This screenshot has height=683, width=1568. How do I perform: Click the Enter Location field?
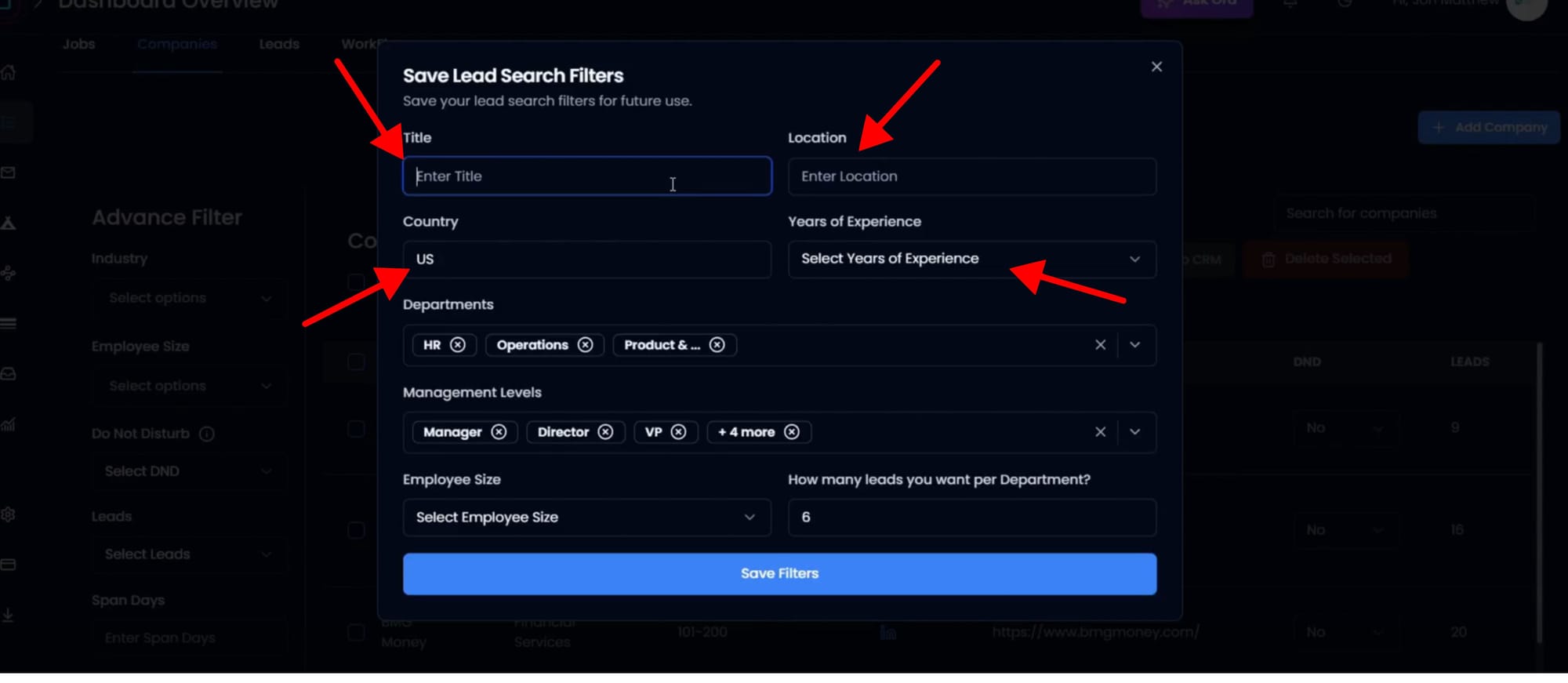971,176
